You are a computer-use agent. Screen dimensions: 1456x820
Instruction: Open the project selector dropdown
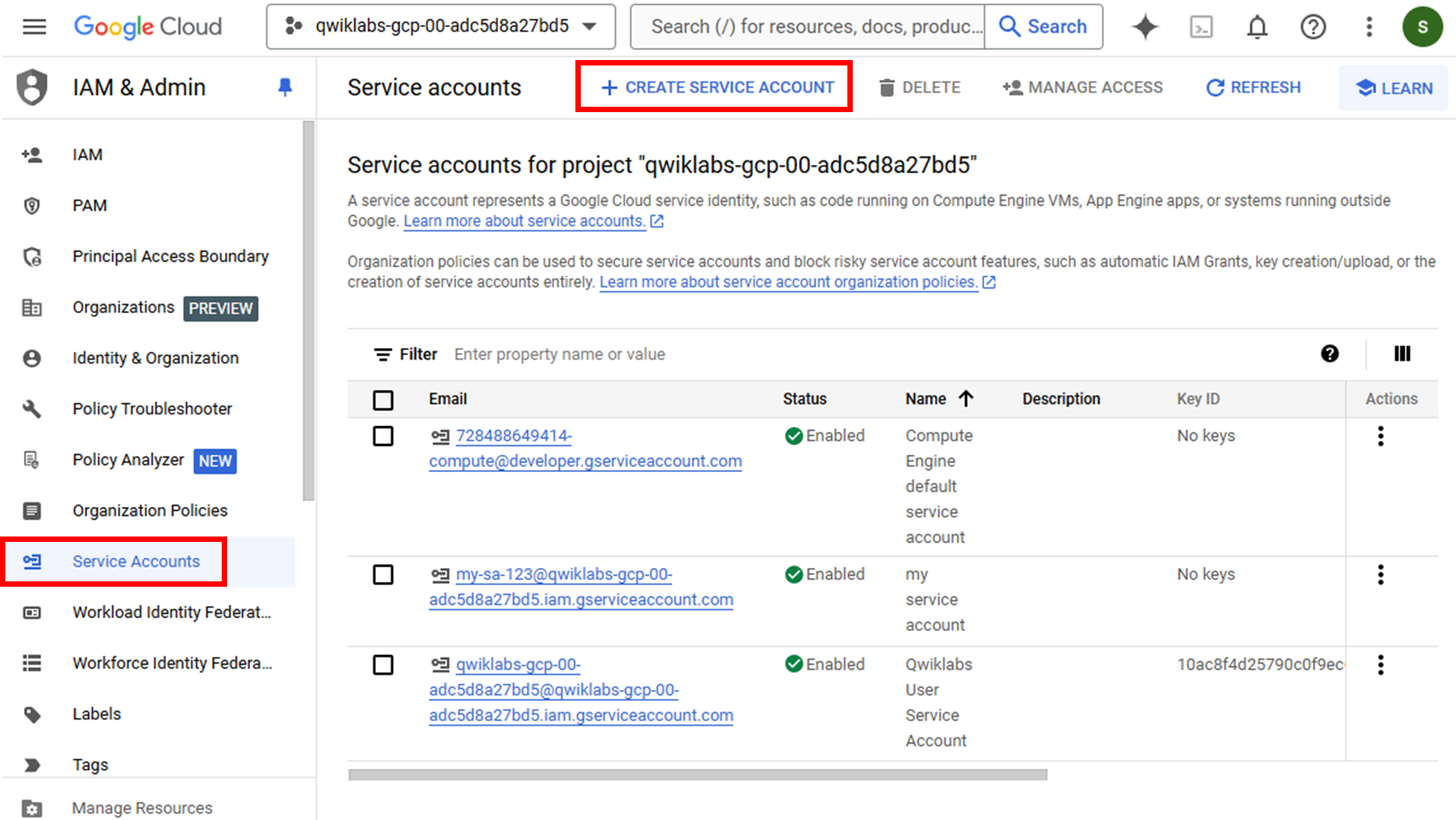point(441,27)
